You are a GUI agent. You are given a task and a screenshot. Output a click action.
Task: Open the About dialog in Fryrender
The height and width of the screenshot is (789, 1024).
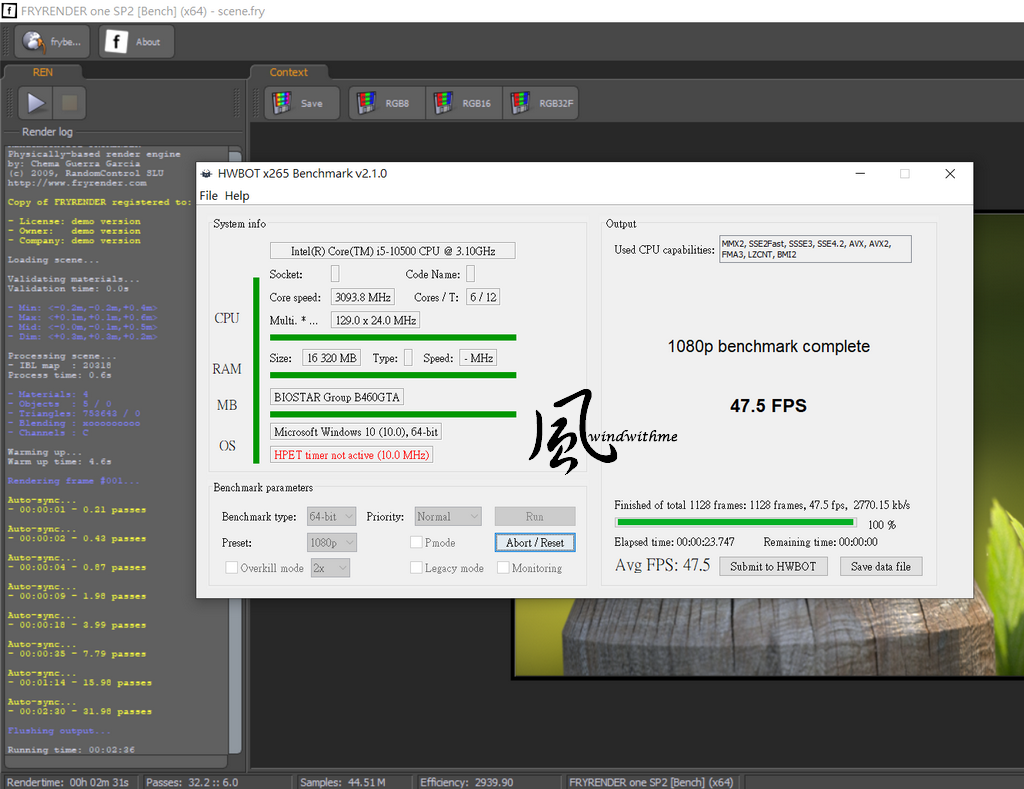136,42
